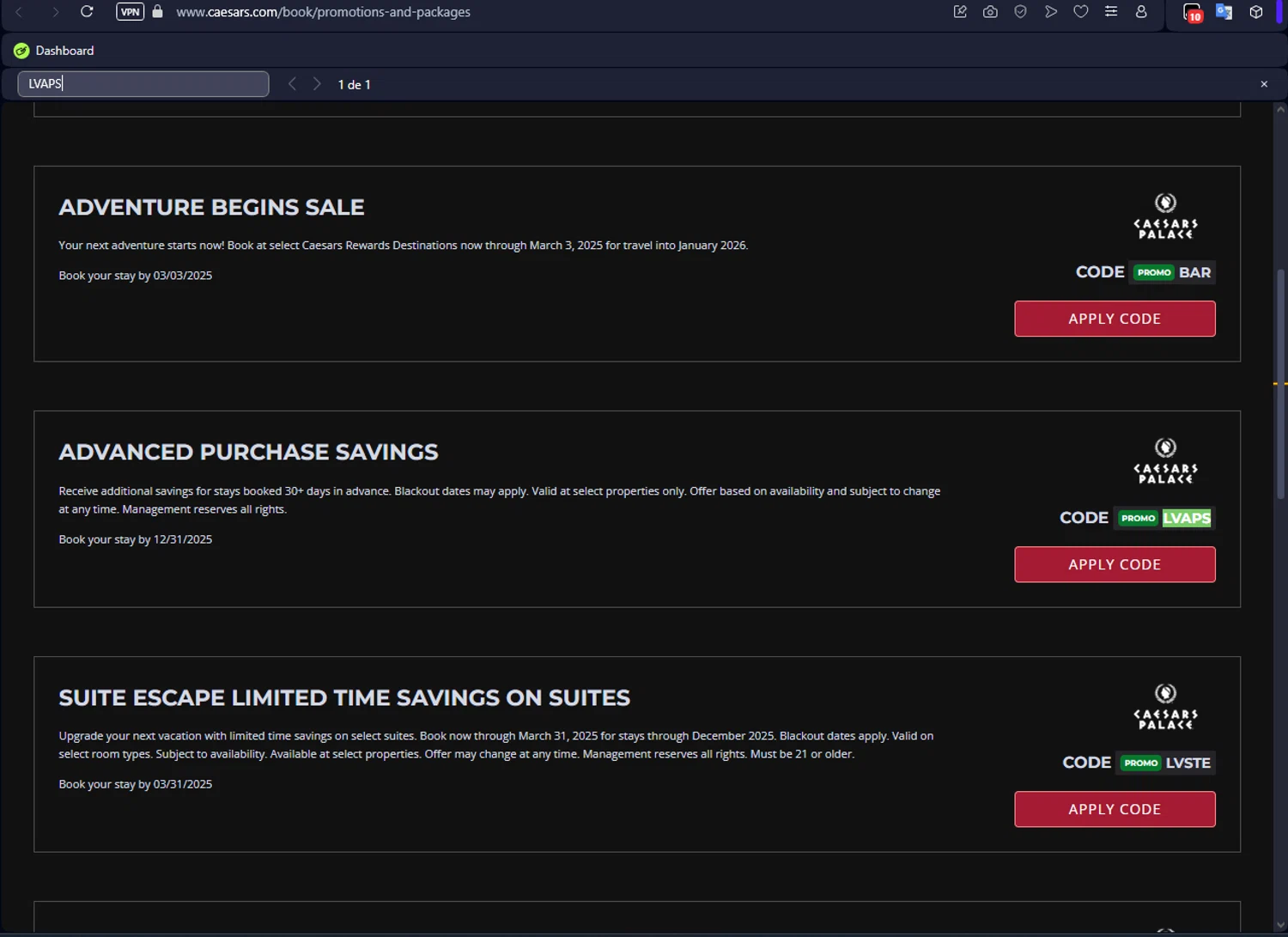Go forward using the browser forward arrow

point(55,12)
